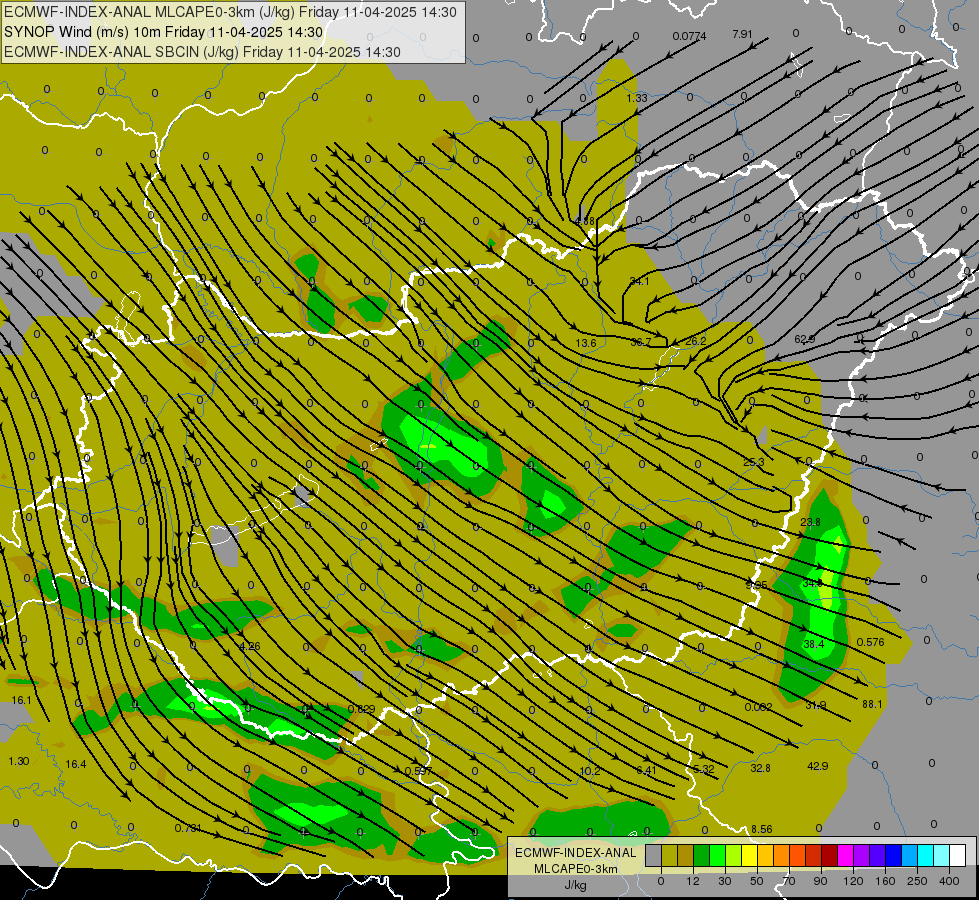Click the map value 1.33
The height and width of the screenshot is (900, 979).
coord(637,98)
